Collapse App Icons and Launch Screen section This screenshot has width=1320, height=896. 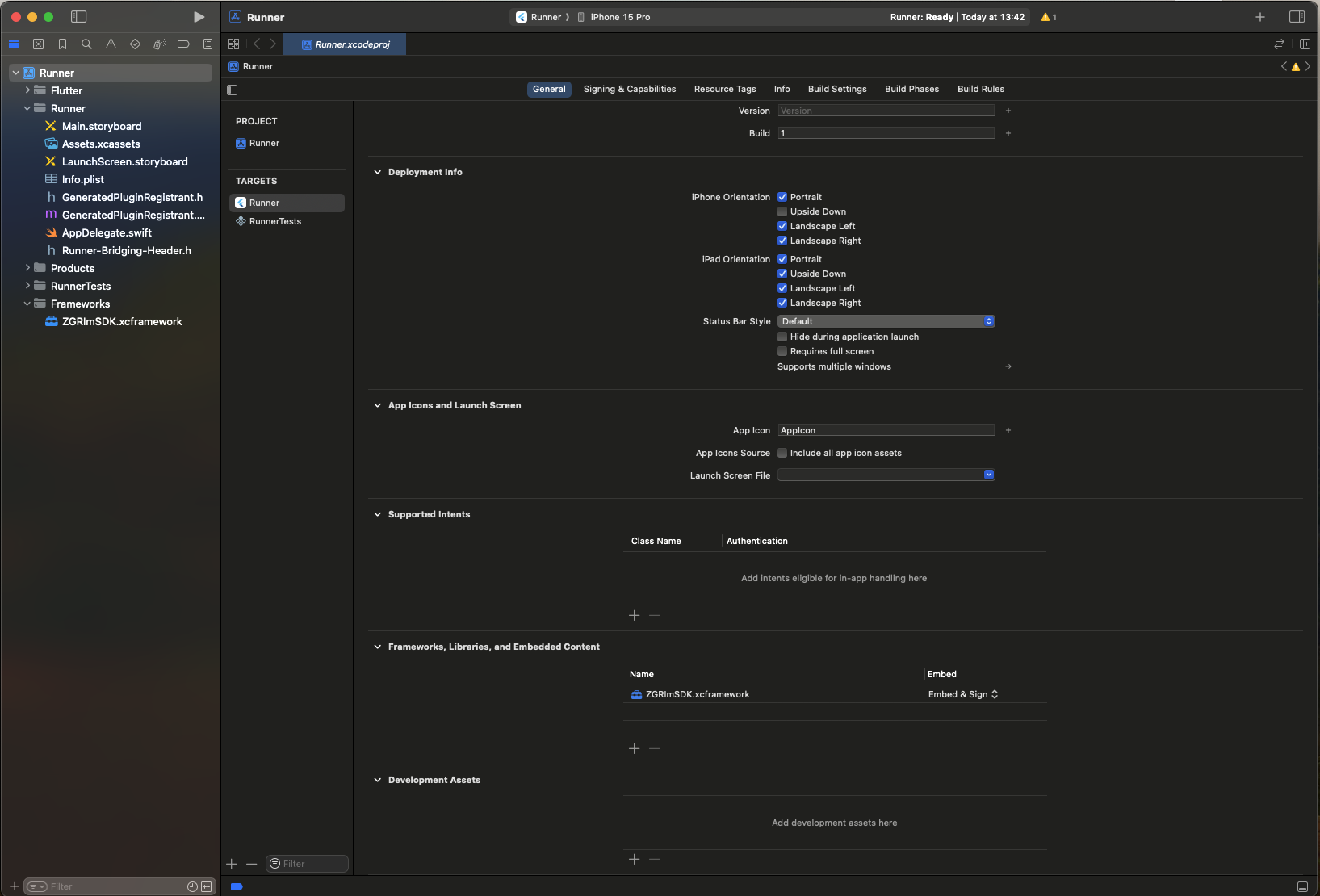(377, 405)
